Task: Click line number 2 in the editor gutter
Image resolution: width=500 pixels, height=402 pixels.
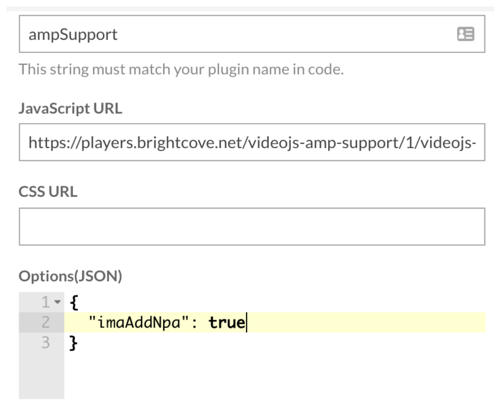Action: pos(46,322)
